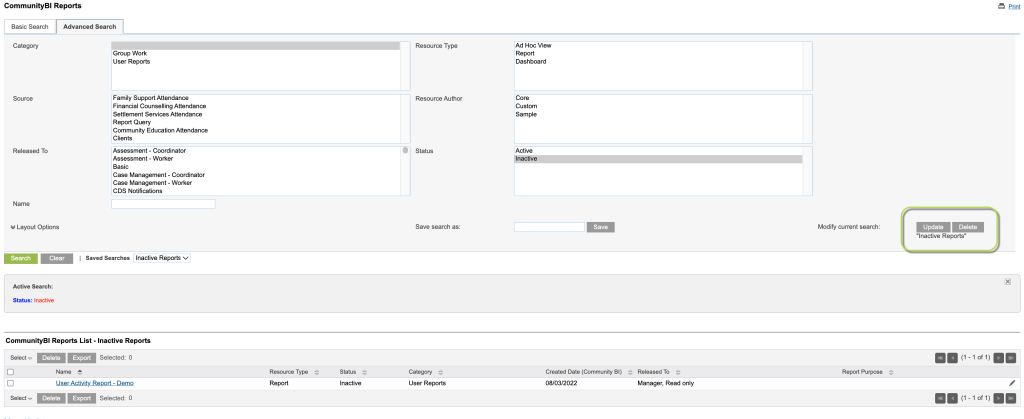Click the Print link's printer icon
This screenshot has height=419, width=1024.
pos(1001,6)
